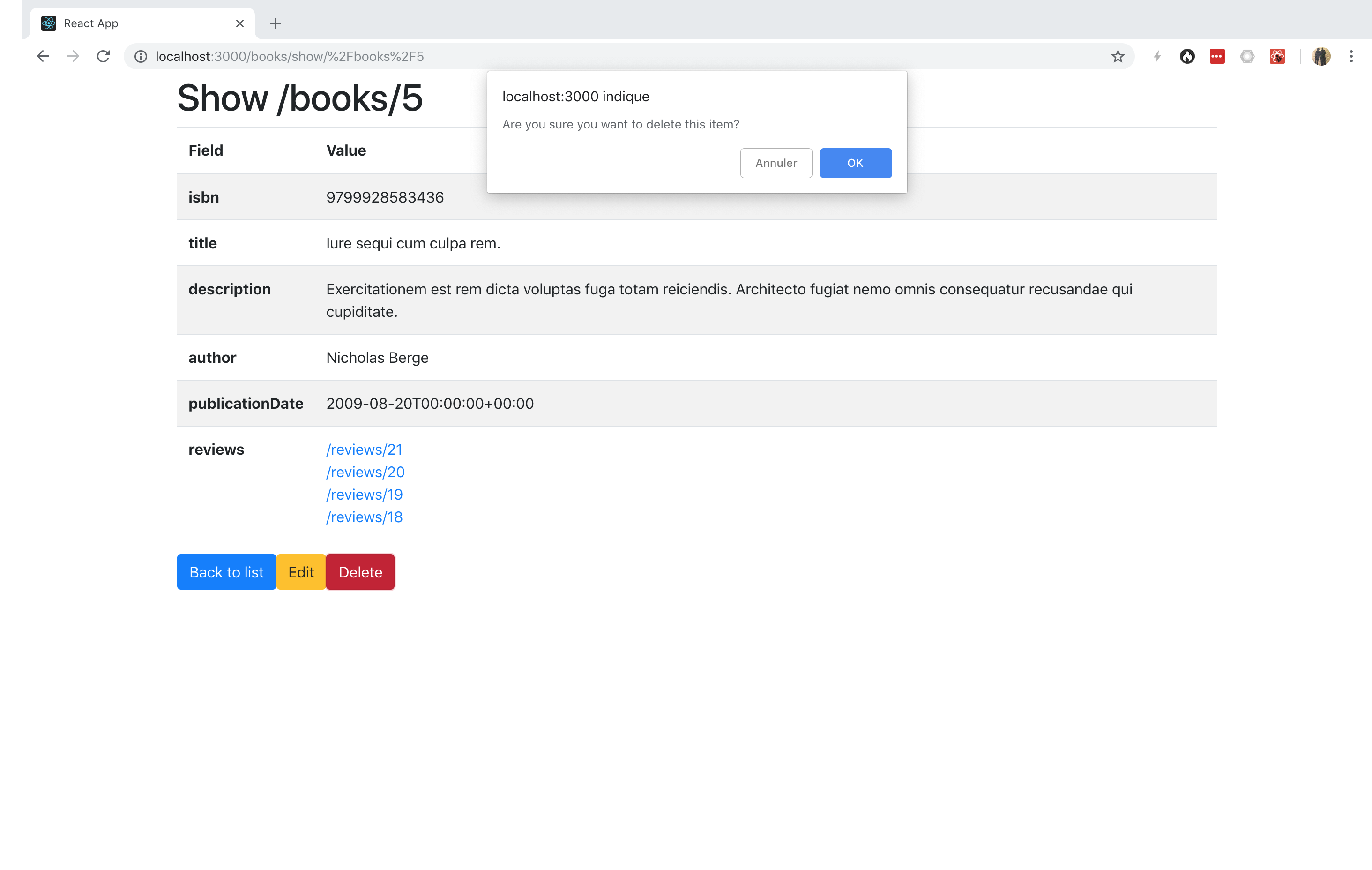Open the red password manager extension
The image size is (1372, 870).
click(1217, 56)
